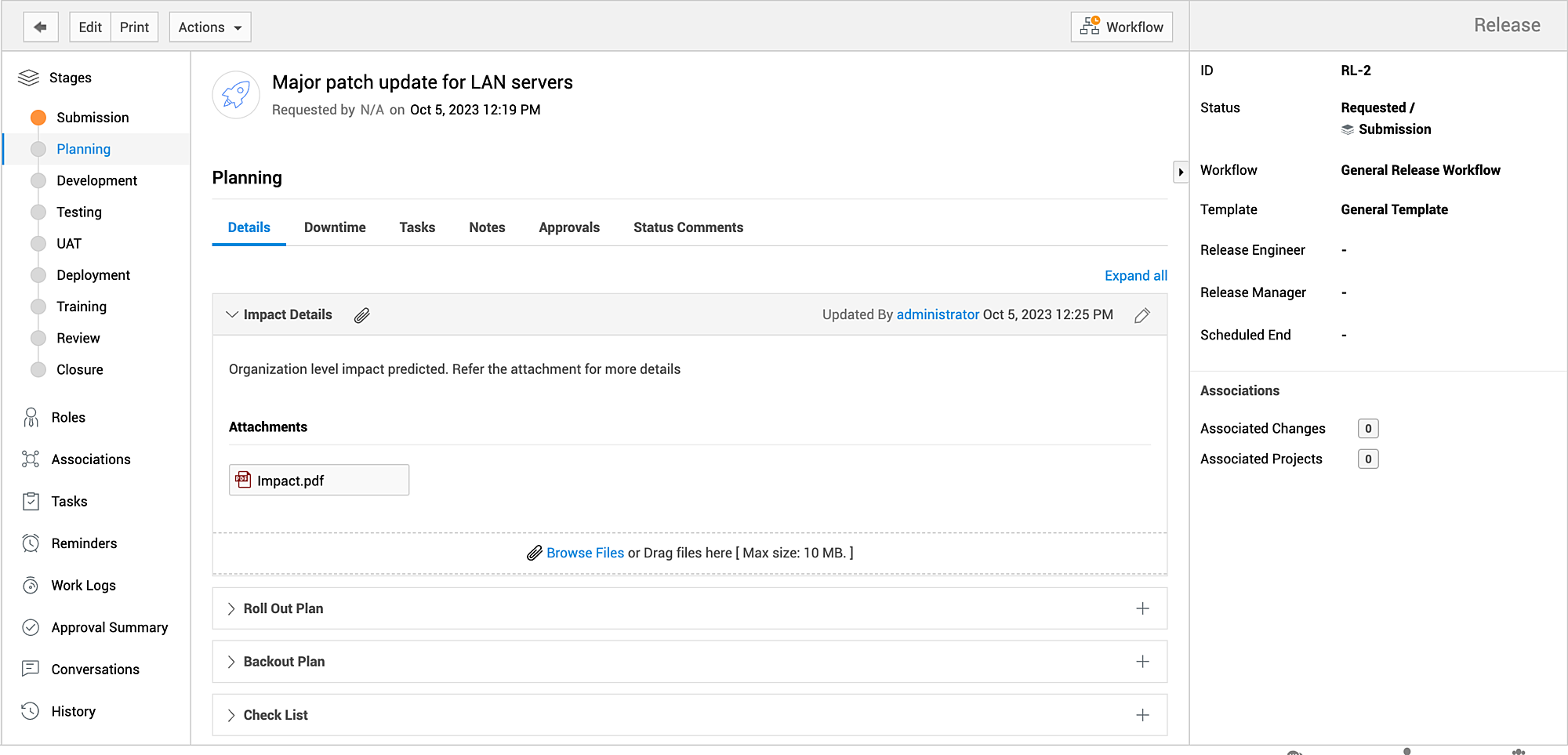
Task: Click the Stages layers icon
Action: point(28,78)
